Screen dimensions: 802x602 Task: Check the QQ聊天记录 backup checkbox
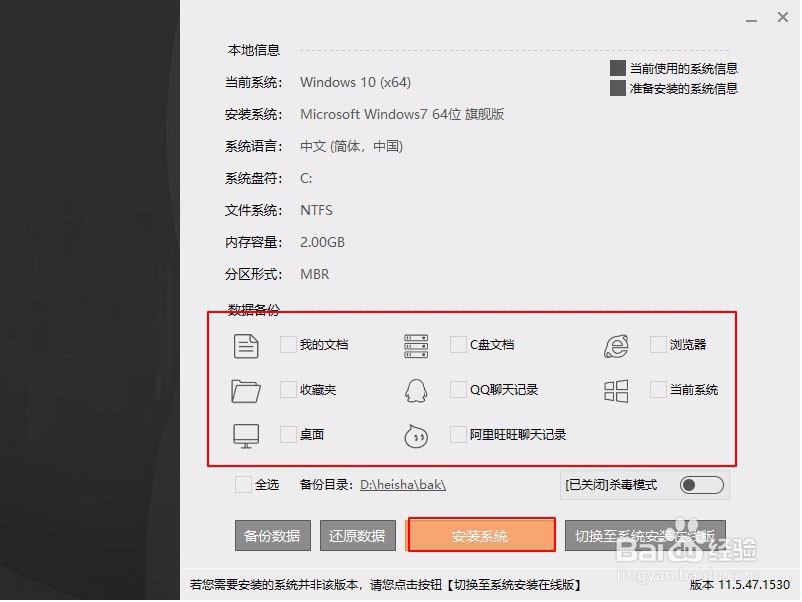tap(458, 390)
